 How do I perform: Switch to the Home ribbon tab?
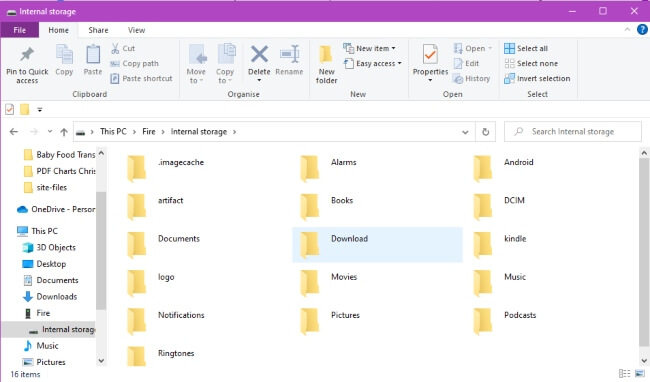[58, 30]
